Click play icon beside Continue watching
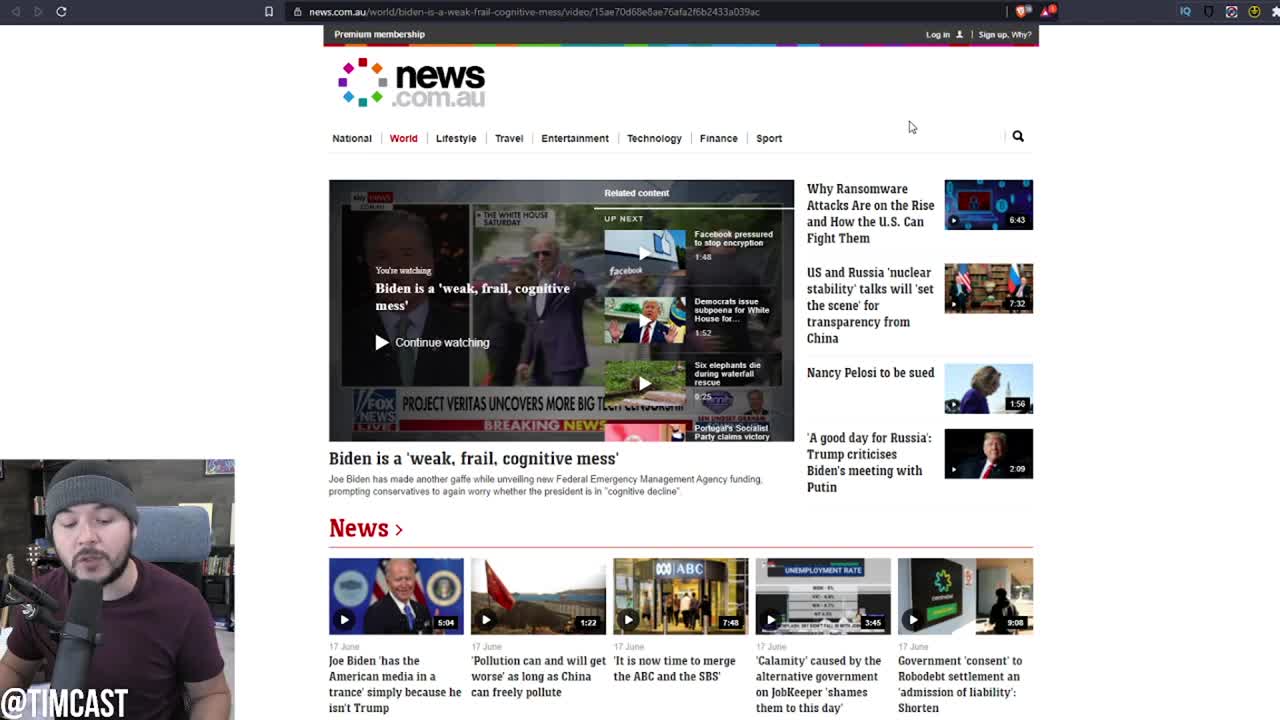The height and width of the screenshot is (720, 1280). (x=382, y=342)
